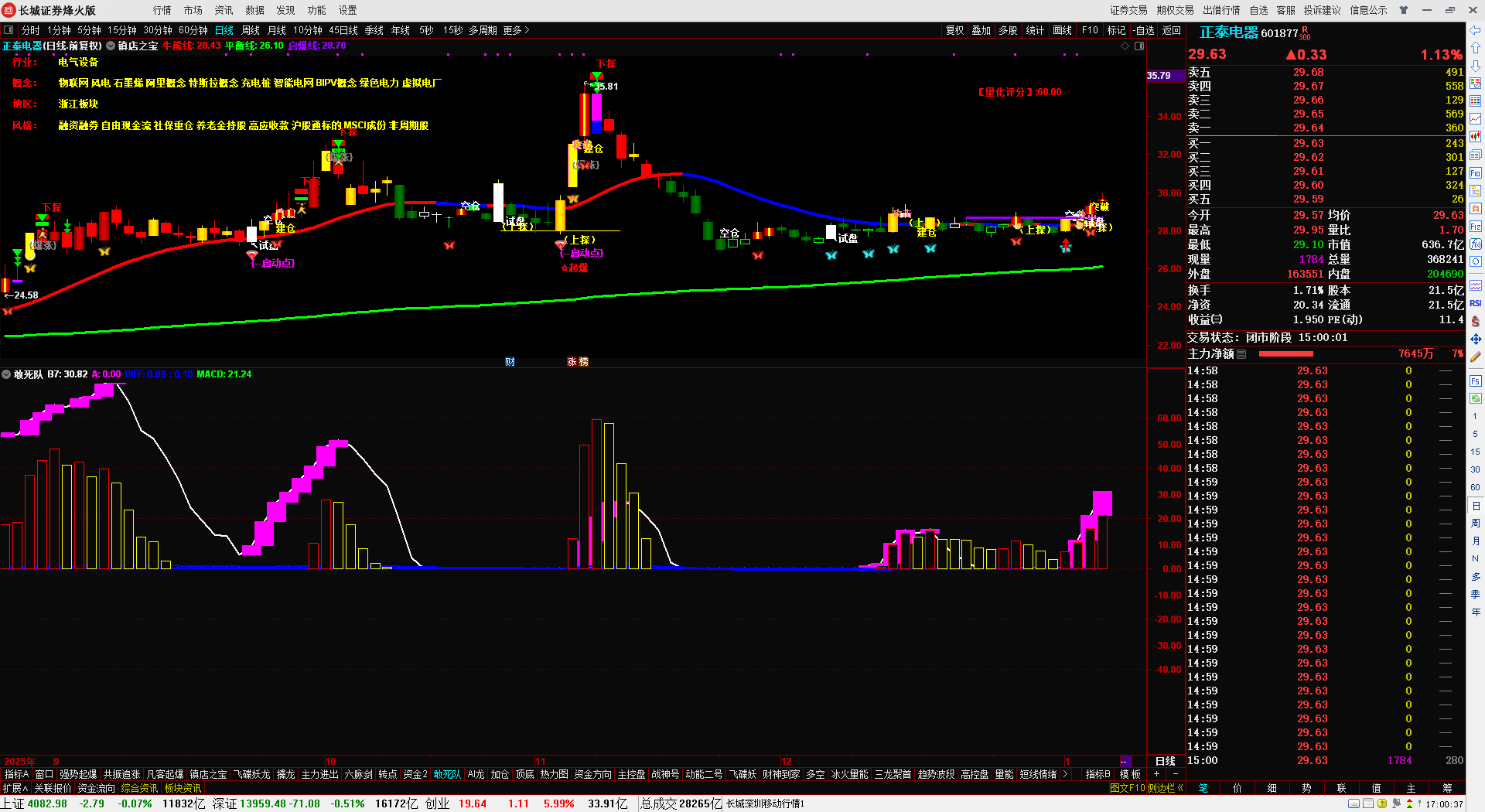
Task: Click the yellow coin icon in status bar
Action: click(x=1382, y=804)
